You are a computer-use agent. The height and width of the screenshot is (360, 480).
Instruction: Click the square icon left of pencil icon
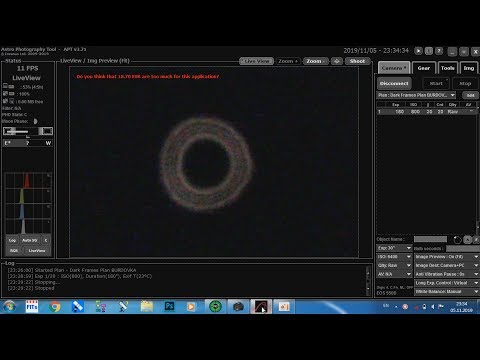[468, 239]
